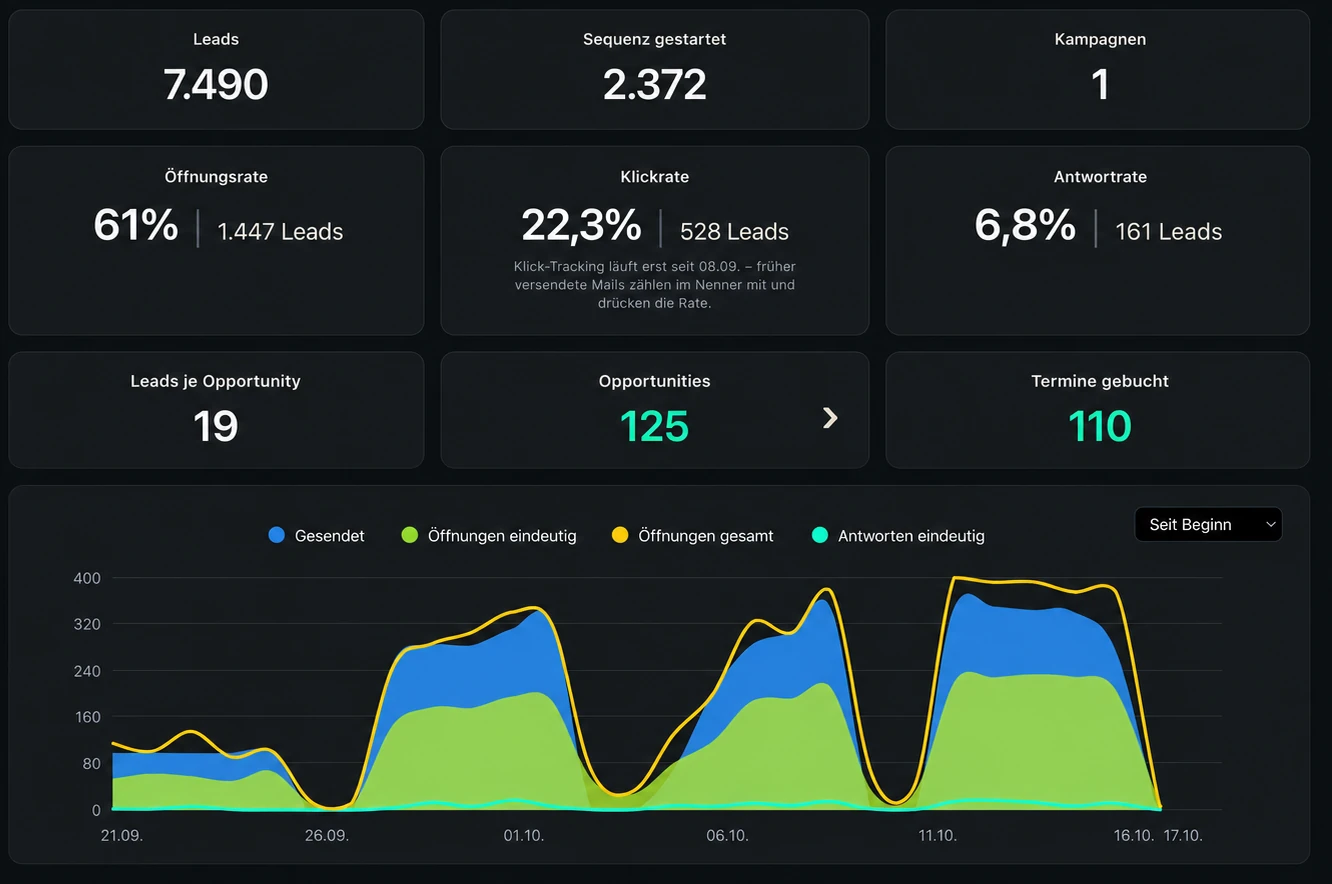Click the 160 y-axis label

(87, 717)
